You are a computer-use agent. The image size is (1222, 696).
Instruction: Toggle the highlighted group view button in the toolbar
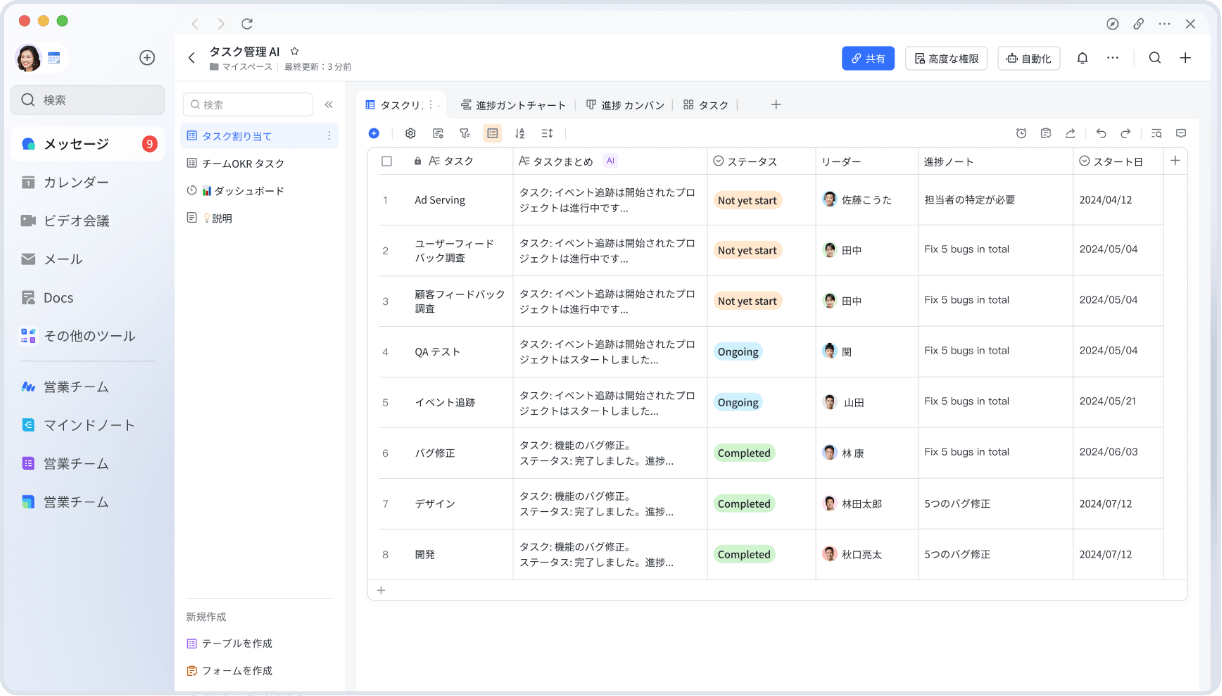pyautogui.click(x=492, y=133)
